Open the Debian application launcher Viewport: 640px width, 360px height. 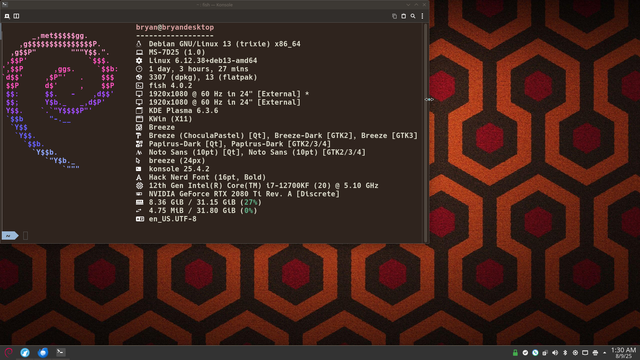click(x=9, y=352)
